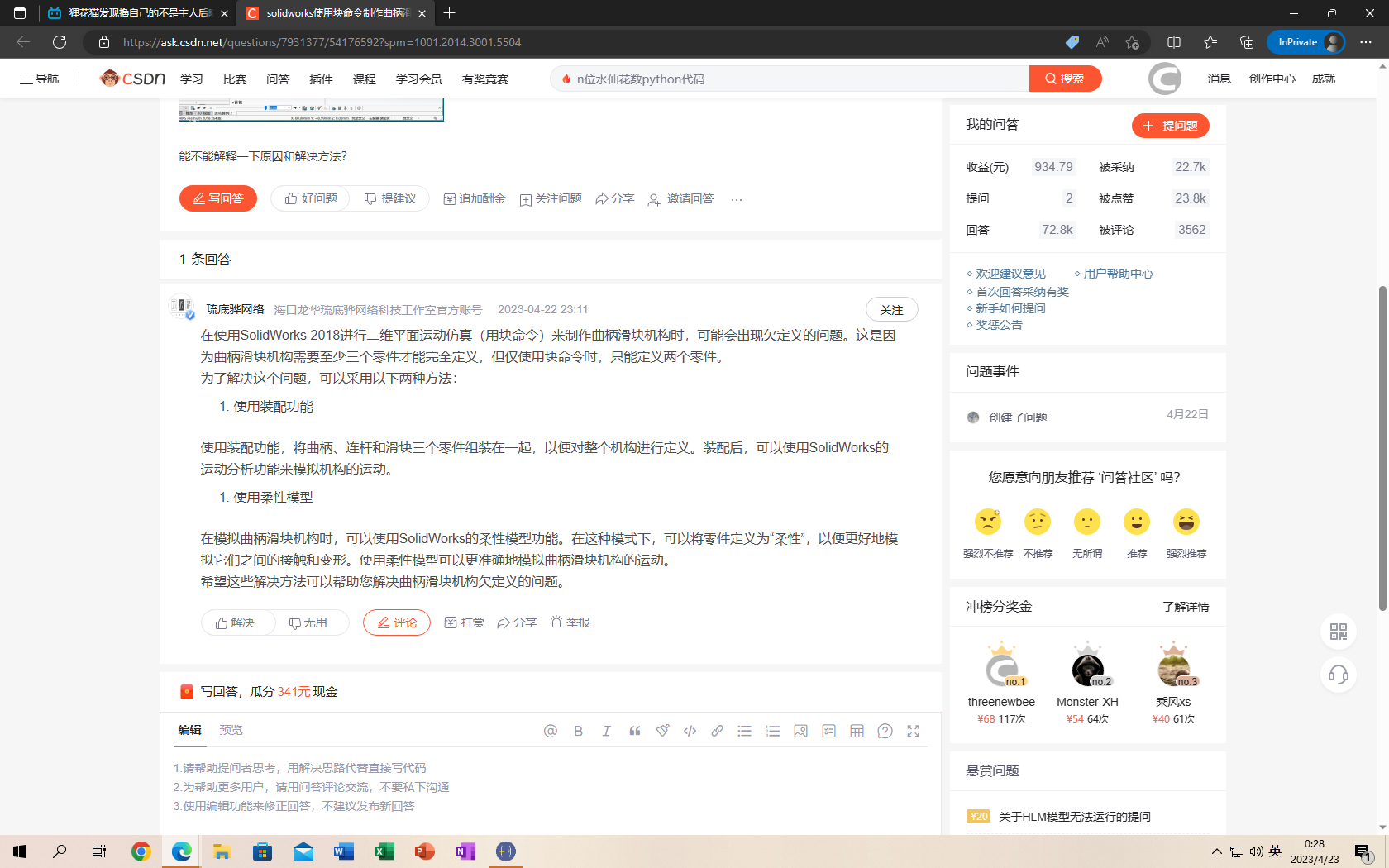Open the 导航 navigation menu

coord(39,79)
